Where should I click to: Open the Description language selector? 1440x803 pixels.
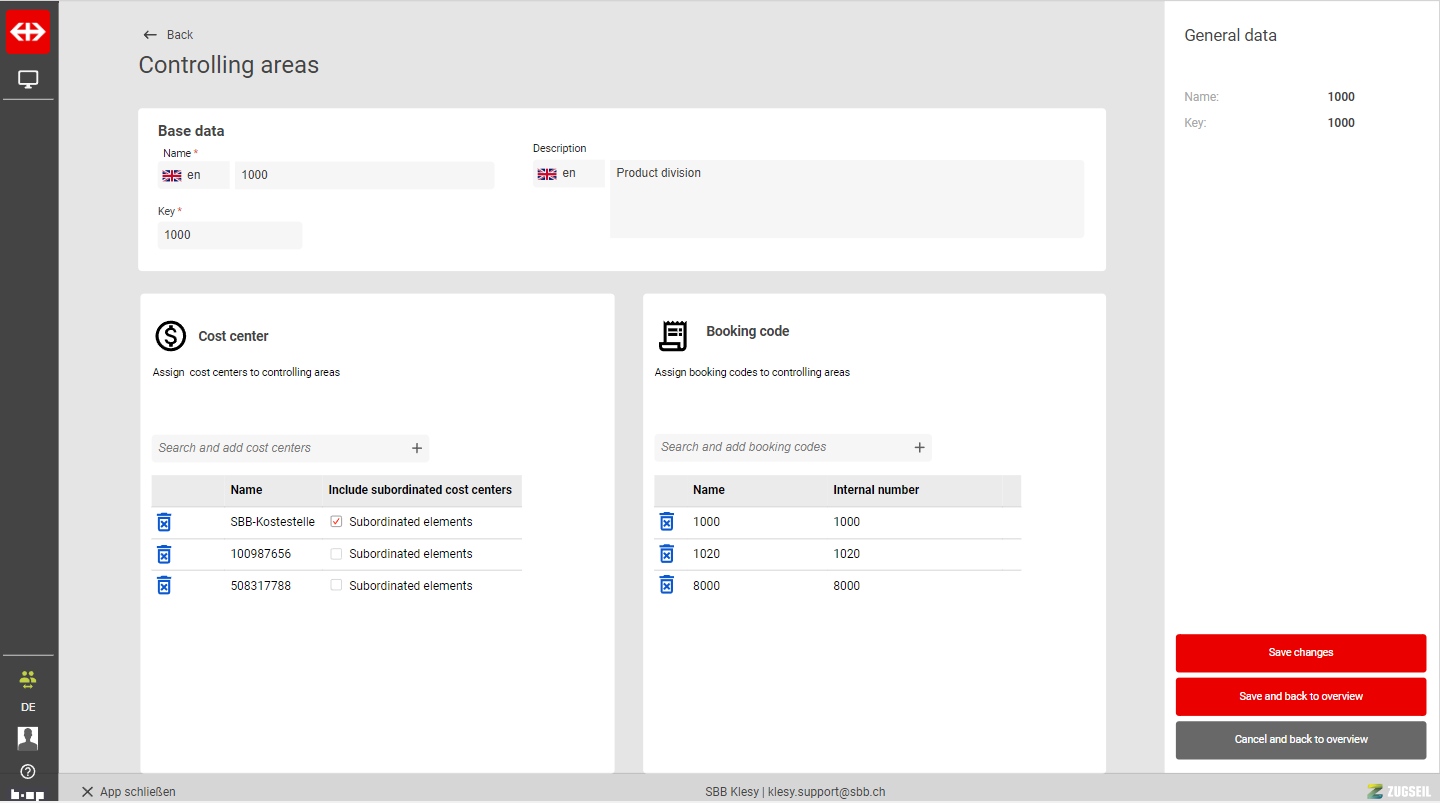point(568,173)
